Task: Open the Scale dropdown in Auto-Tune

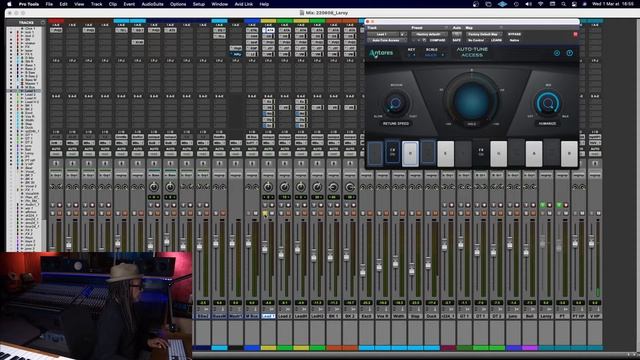Action: [x=434, y=55]
